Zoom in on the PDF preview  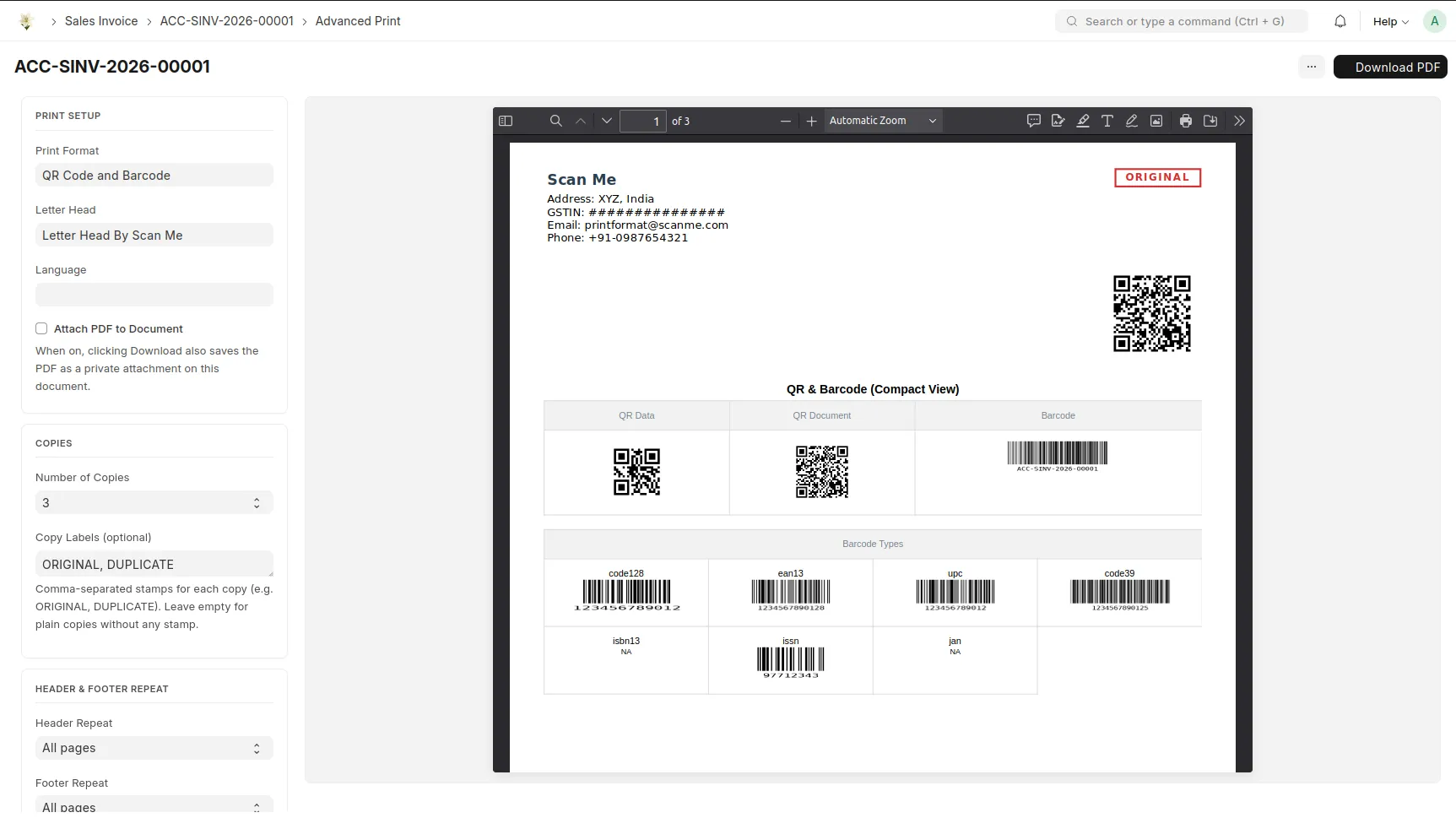coord(811,121)
